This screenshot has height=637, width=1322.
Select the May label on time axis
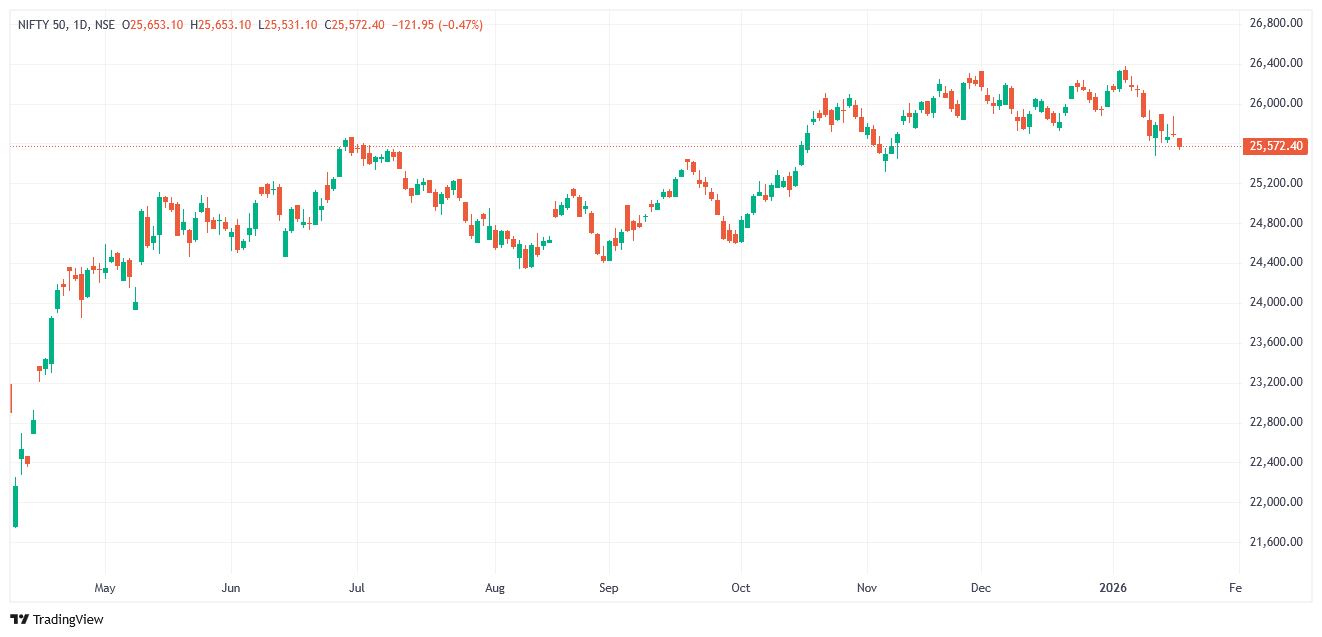pyautogui.click(x=105, y=588)
